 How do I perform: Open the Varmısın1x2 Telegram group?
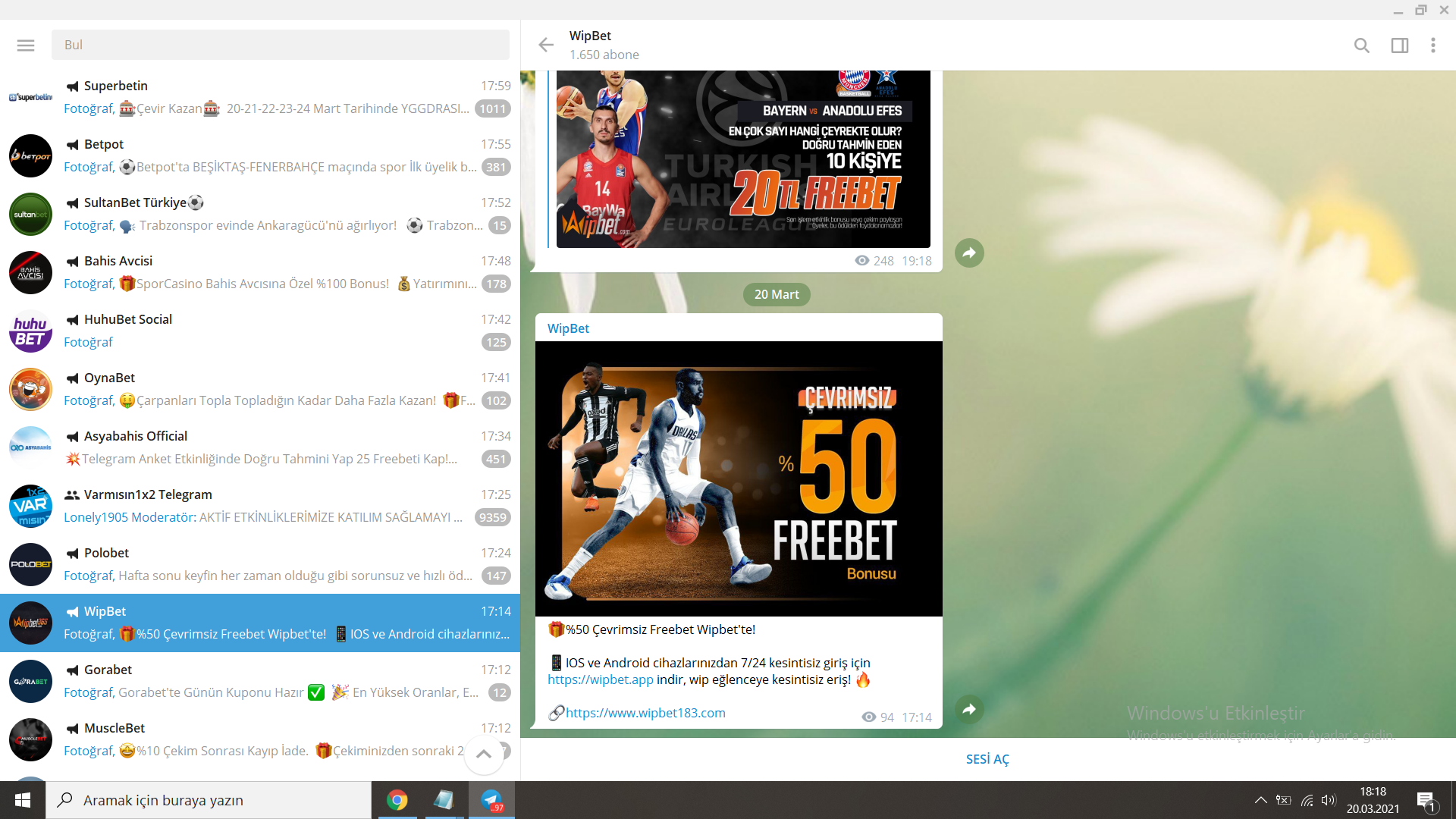(260, 506)
